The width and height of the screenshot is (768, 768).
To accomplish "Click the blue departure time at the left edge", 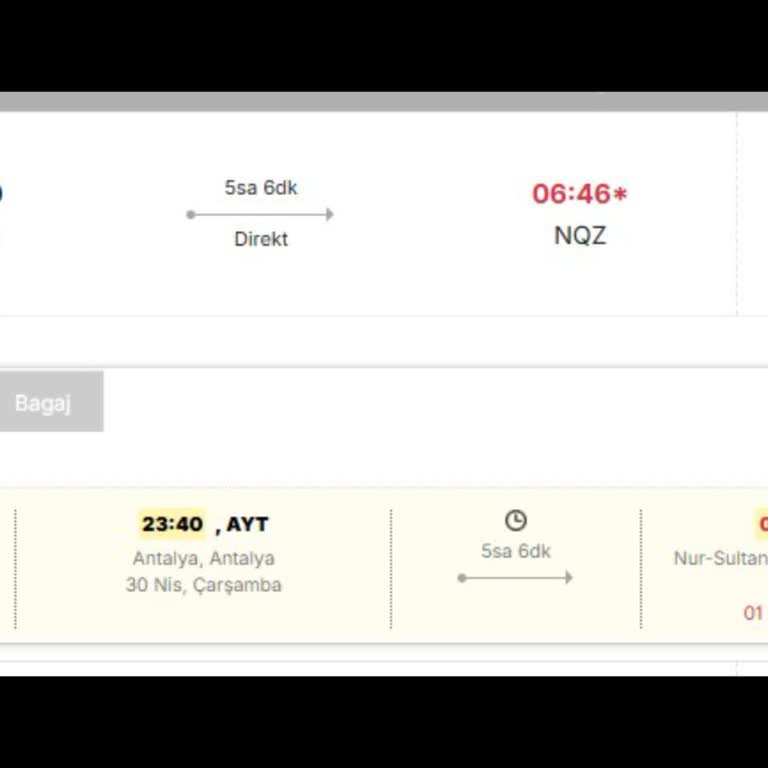I will click(1, 193).
